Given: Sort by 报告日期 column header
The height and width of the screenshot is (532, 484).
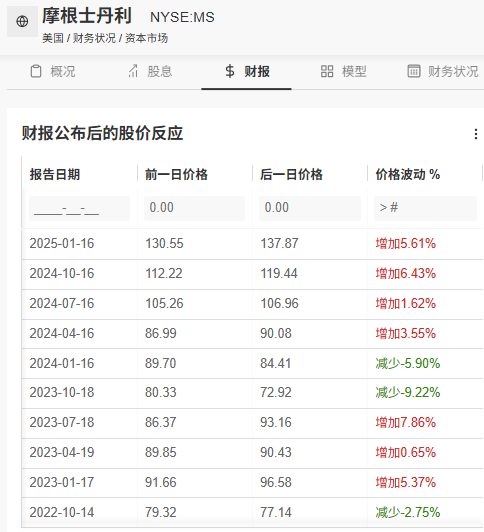Looking at the screenshot, I should [x=55, y=174].
